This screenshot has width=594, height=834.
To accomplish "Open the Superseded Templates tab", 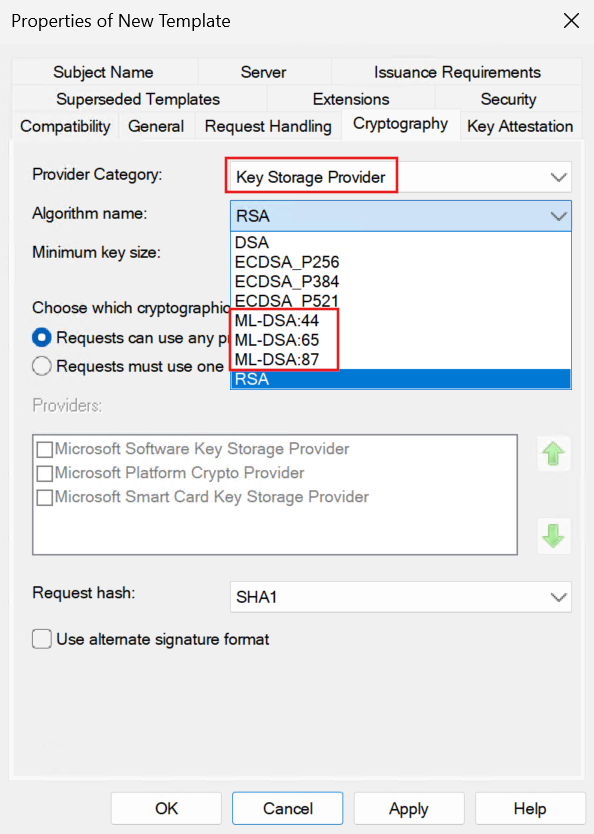I will coord(138,99).
